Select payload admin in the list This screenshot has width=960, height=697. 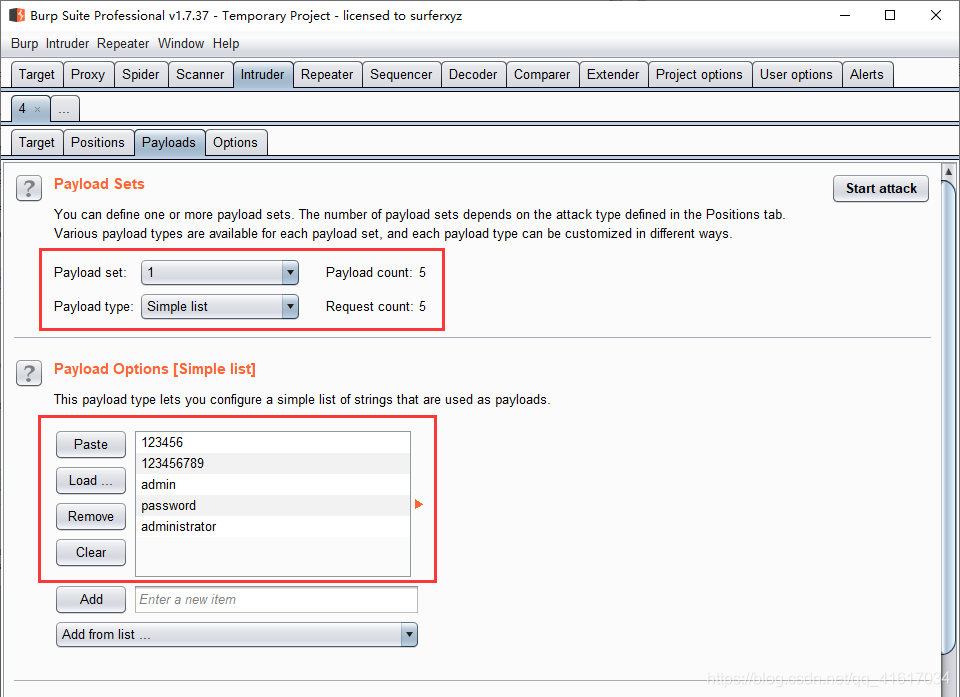[272, 484]
